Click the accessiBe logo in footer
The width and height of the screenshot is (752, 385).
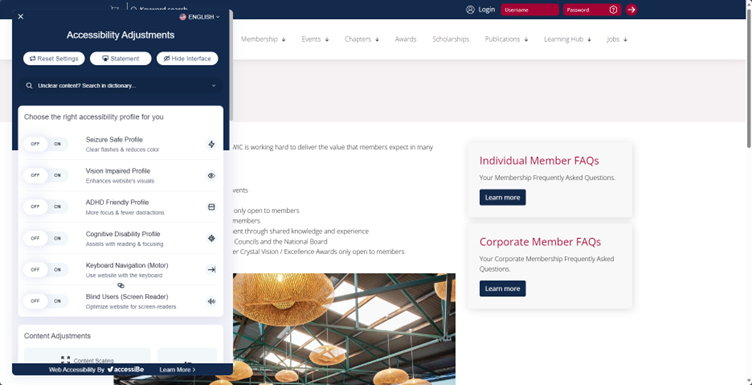click(x=126, y=370)
